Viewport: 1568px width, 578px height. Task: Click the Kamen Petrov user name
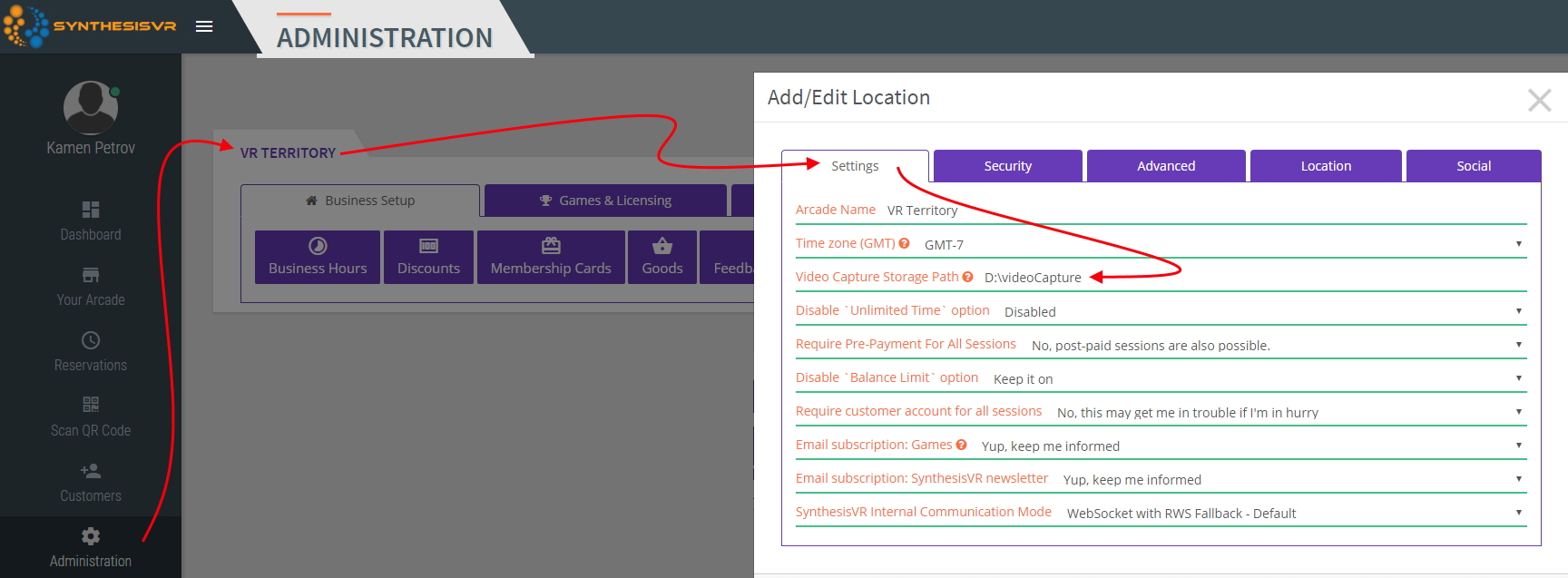point(91,148)
